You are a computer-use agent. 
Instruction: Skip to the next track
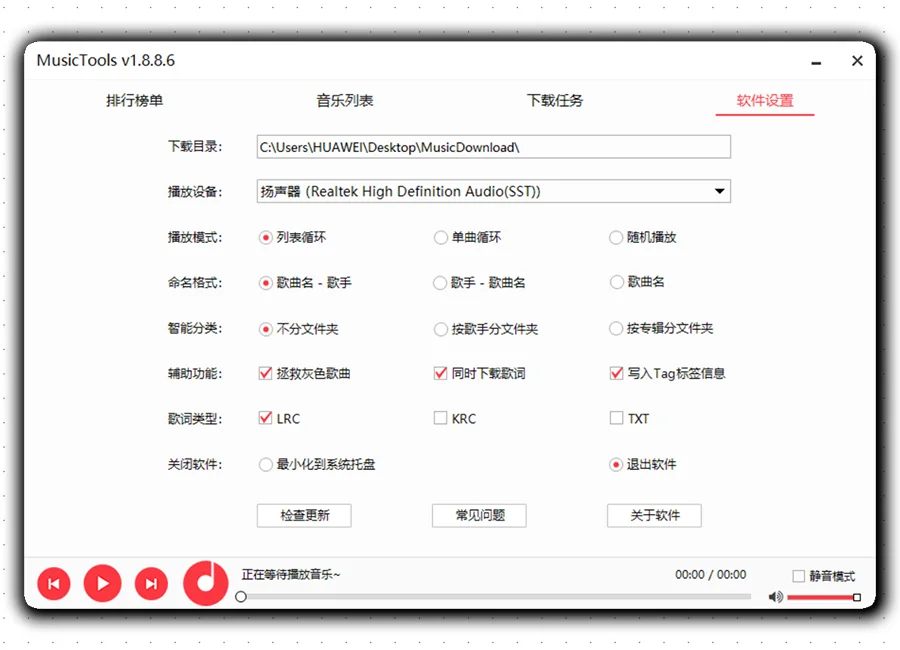pos(150,583)
